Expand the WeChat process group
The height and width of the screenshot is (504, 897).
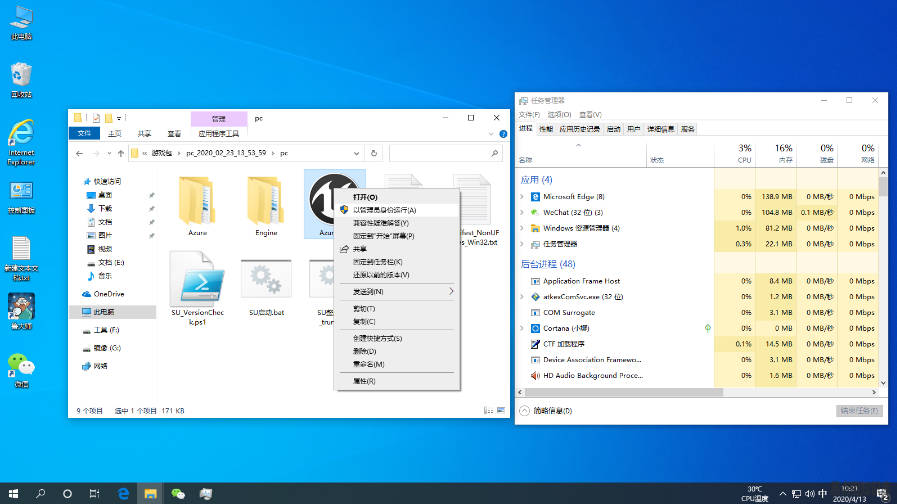click(522, 212)
